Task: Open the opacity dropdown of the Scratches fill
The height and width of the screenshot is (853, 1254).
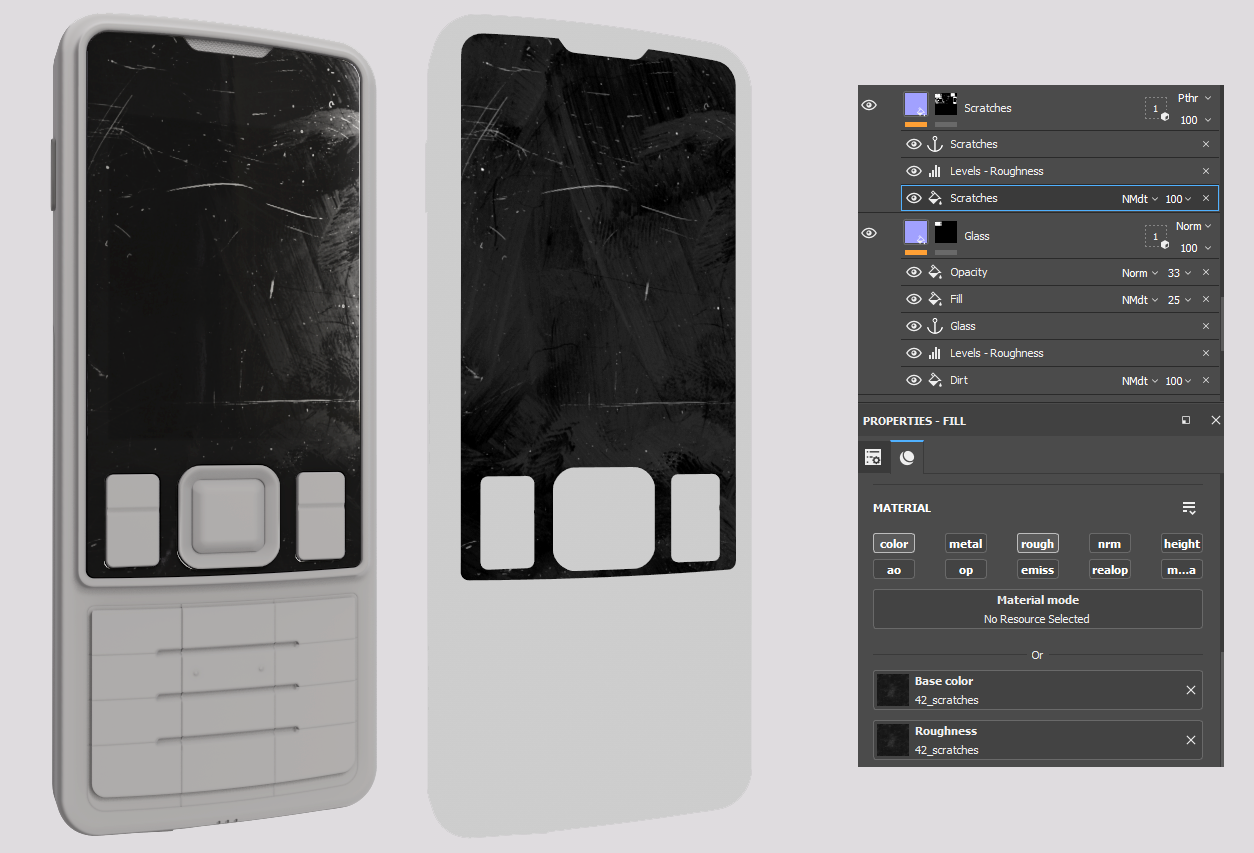Action: pos(1178,199)
